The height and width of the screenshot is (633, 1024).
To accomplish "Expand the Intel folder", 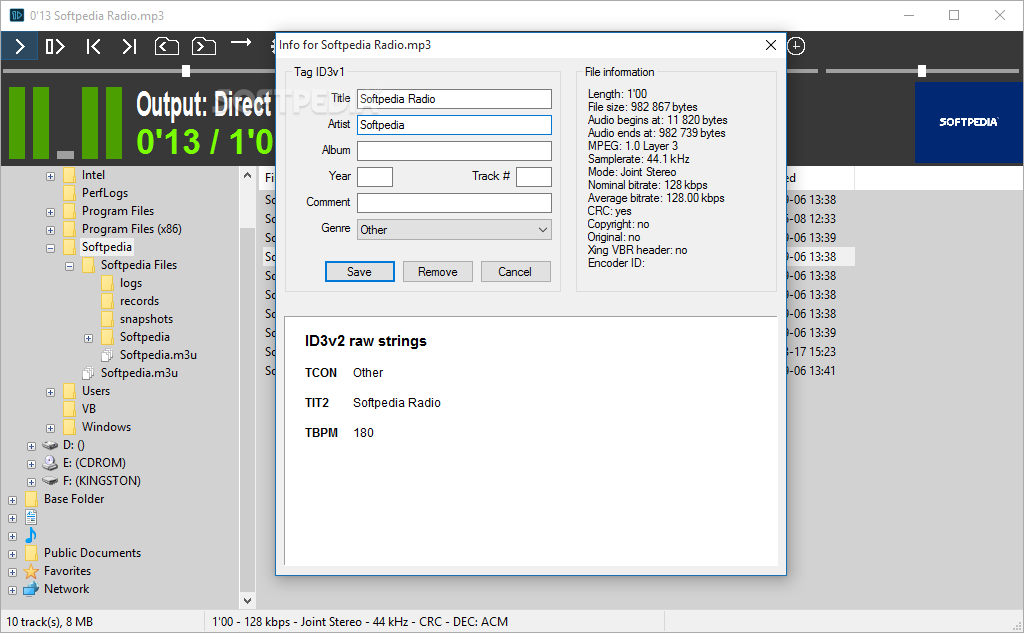I will 50,176.
